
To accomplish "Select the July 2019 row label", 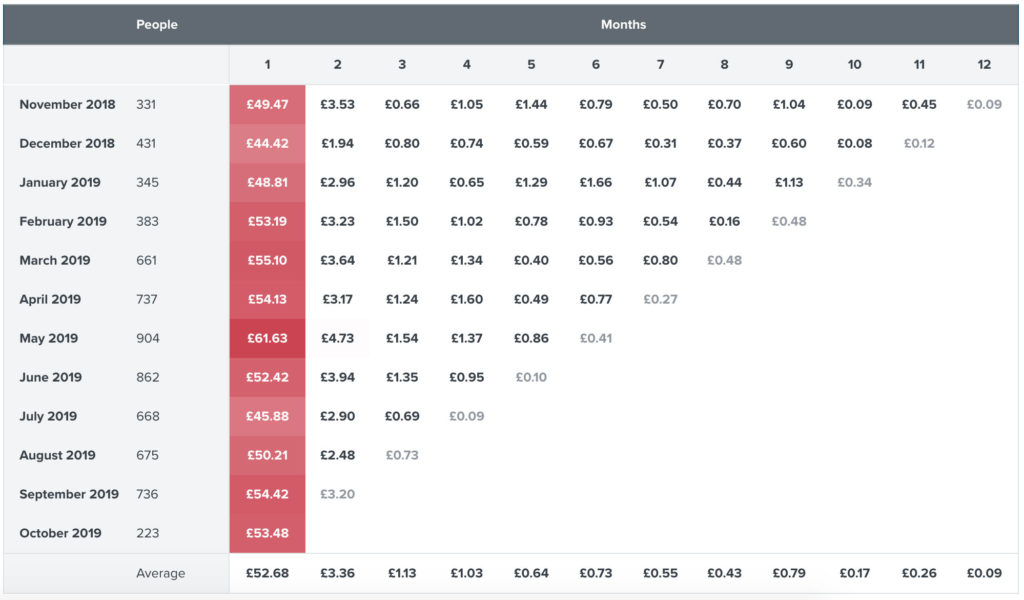I will tap(48, 417).
